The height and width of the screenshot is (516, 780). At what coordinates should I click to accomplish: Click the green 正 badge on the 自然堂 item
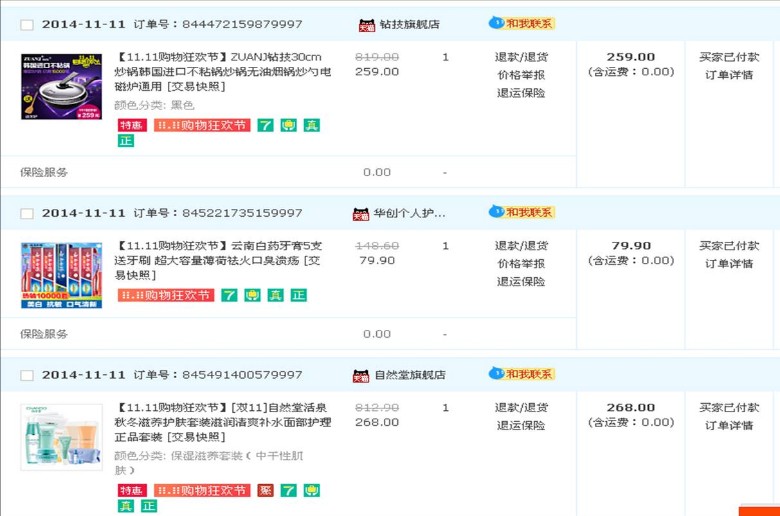pos(149,506)
